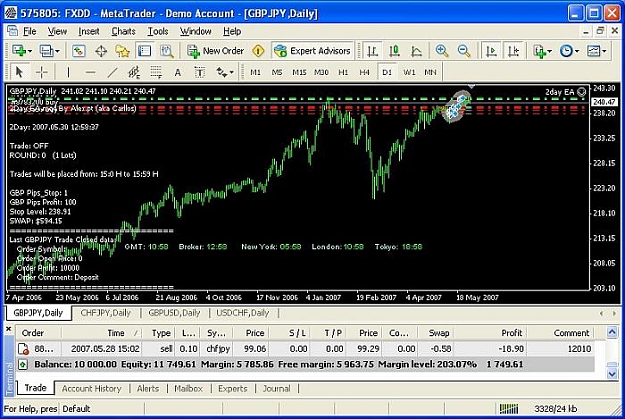
Task: Select the arrow cursor tool
Action: 19,72
